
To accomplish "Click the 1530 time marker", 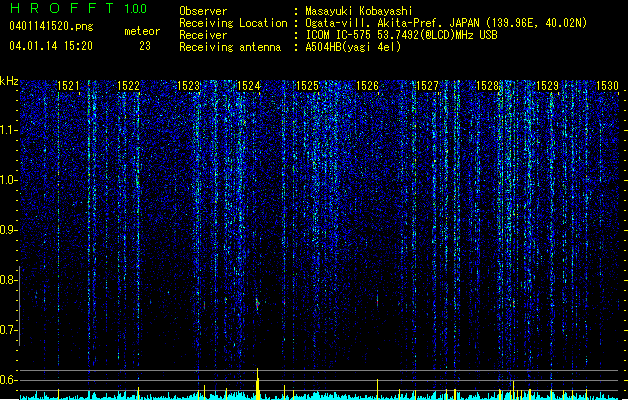I will (607, 86).
